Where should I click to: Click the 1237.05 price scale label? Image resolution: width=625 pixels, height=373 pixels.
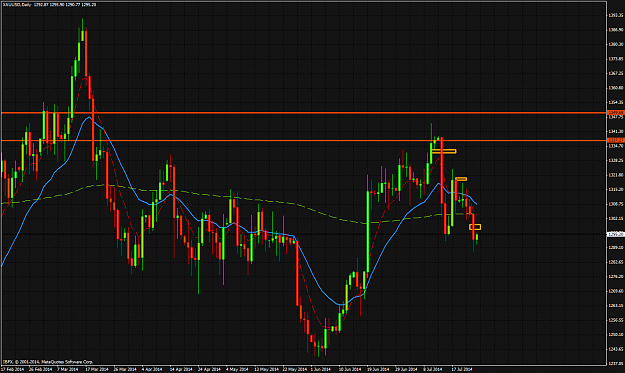click(616, 363)
